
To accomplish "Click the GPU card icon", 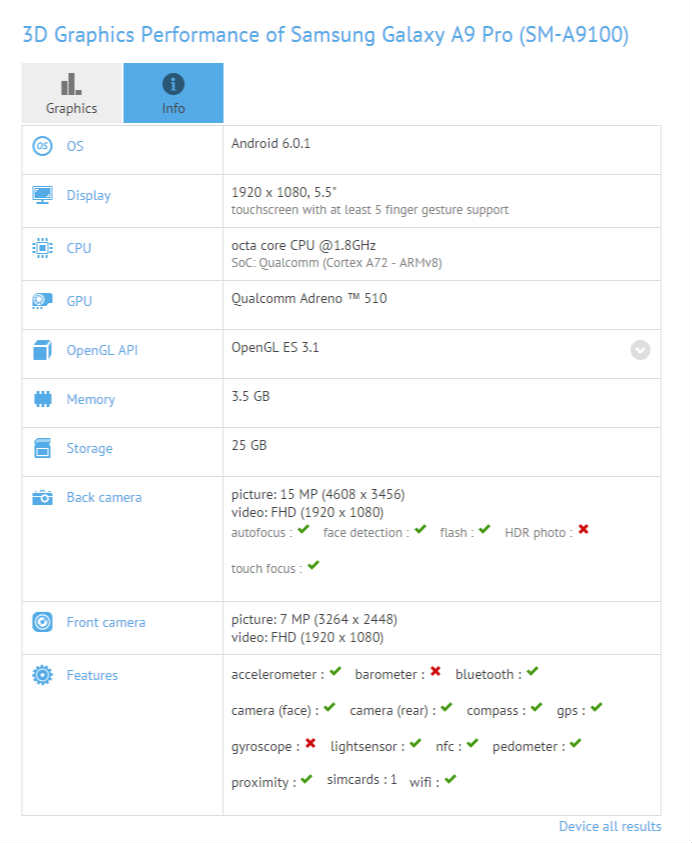I will [x=42, y=301].
